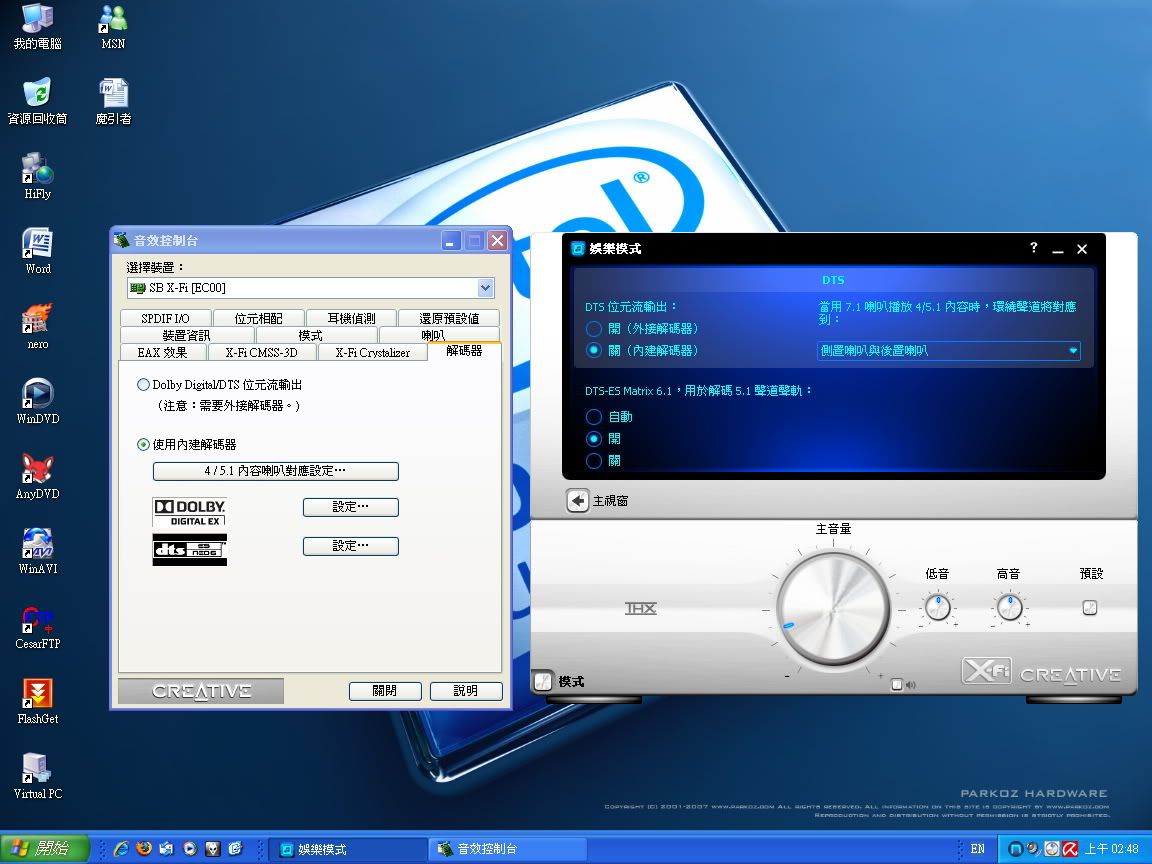Toggle the 預設 preset checkbox

tap(1090, 608)
